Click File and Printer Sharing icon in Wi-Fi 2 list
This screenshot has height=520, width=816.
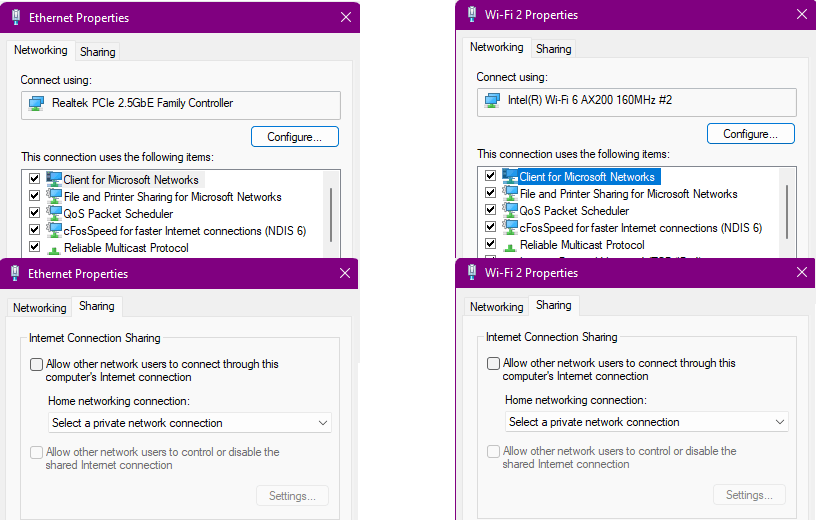(510, 193)
